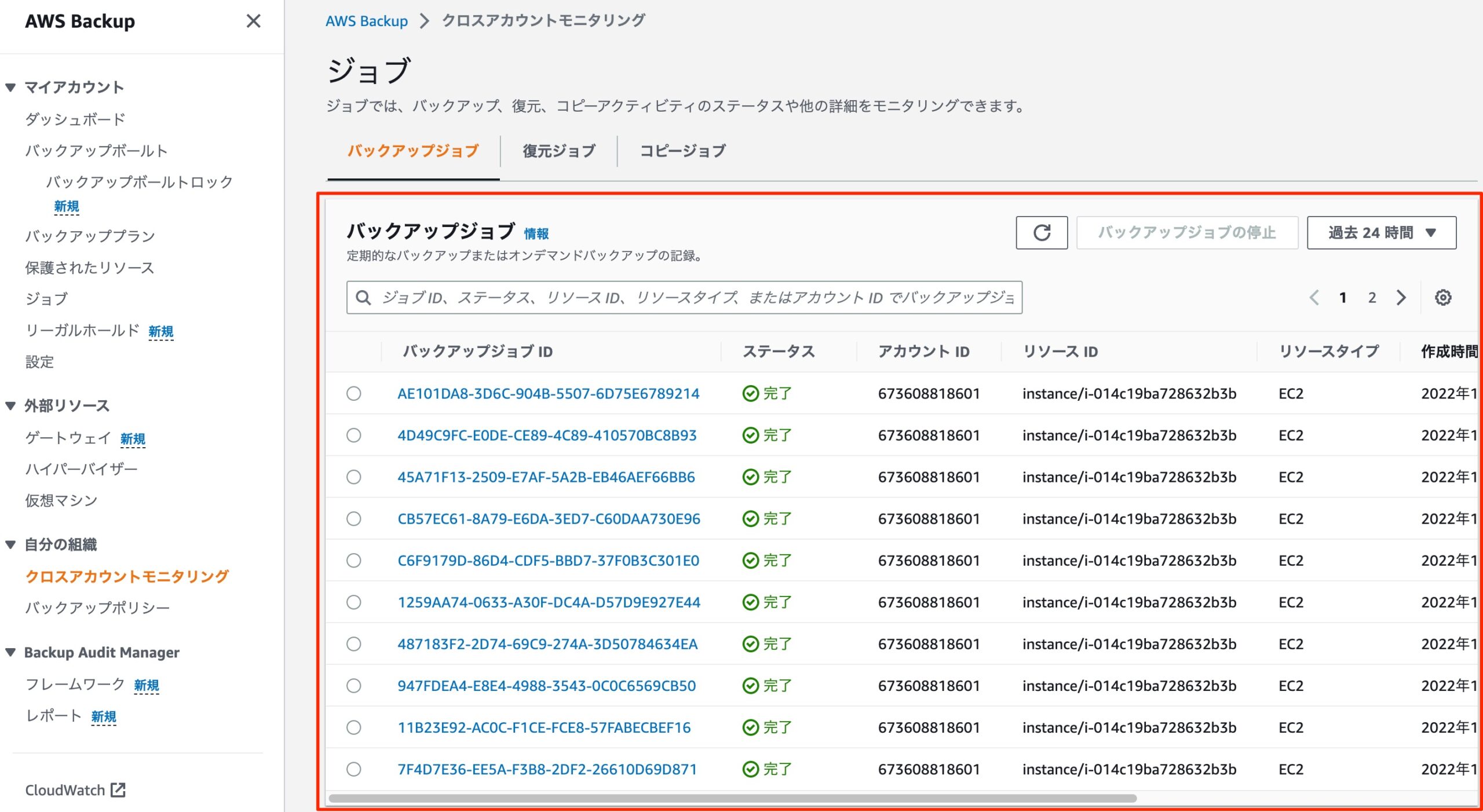
Task: Switch to バックアップジョブ tab
Action: (x=413, y=151)
